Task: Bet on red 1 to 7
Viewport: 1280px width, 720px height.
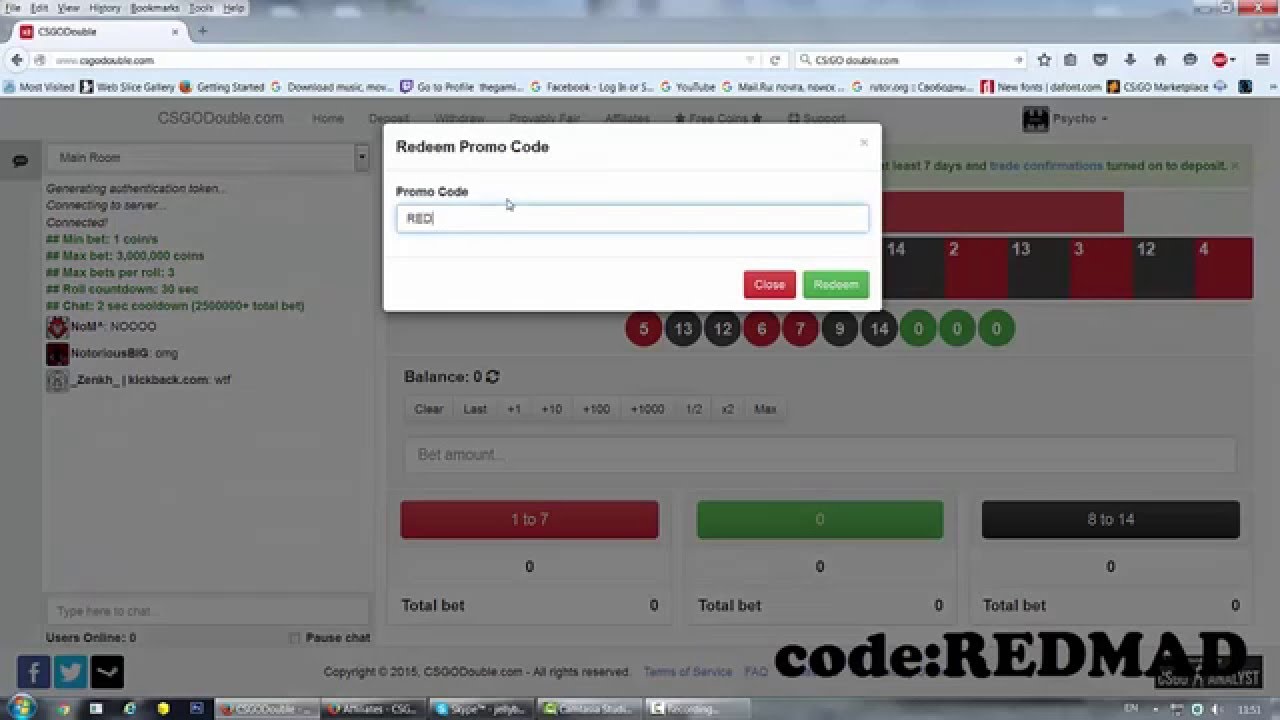Action: (529, 520)
